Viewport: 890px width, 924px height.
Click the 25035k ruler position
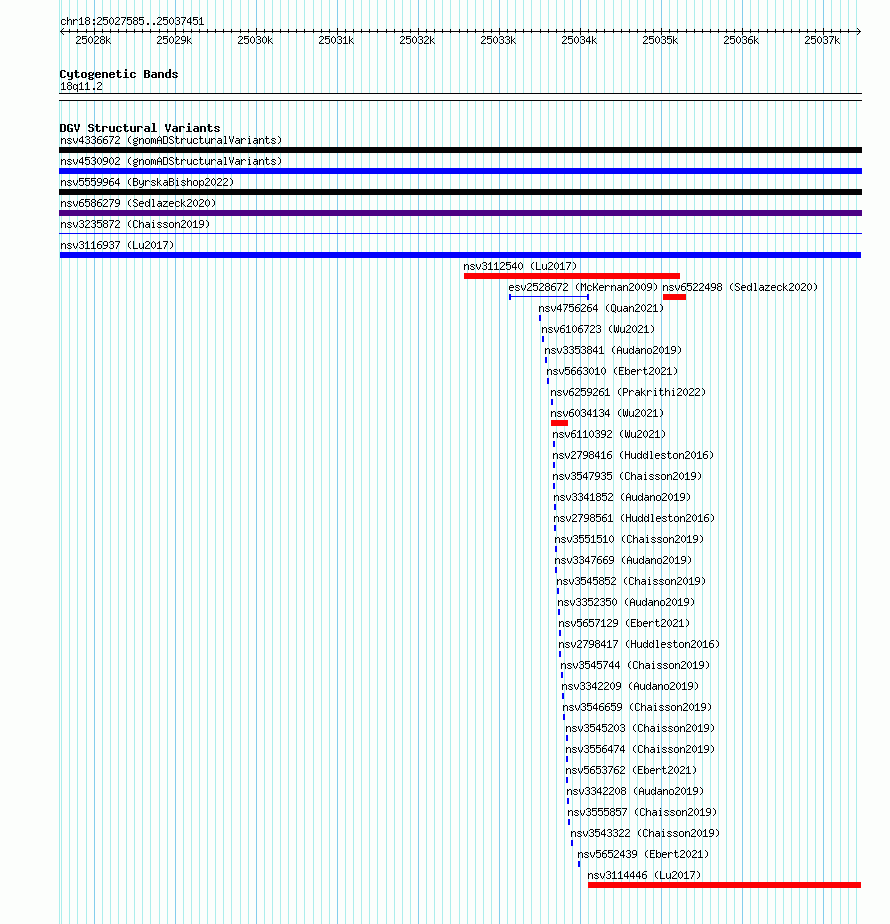(660, 41)
